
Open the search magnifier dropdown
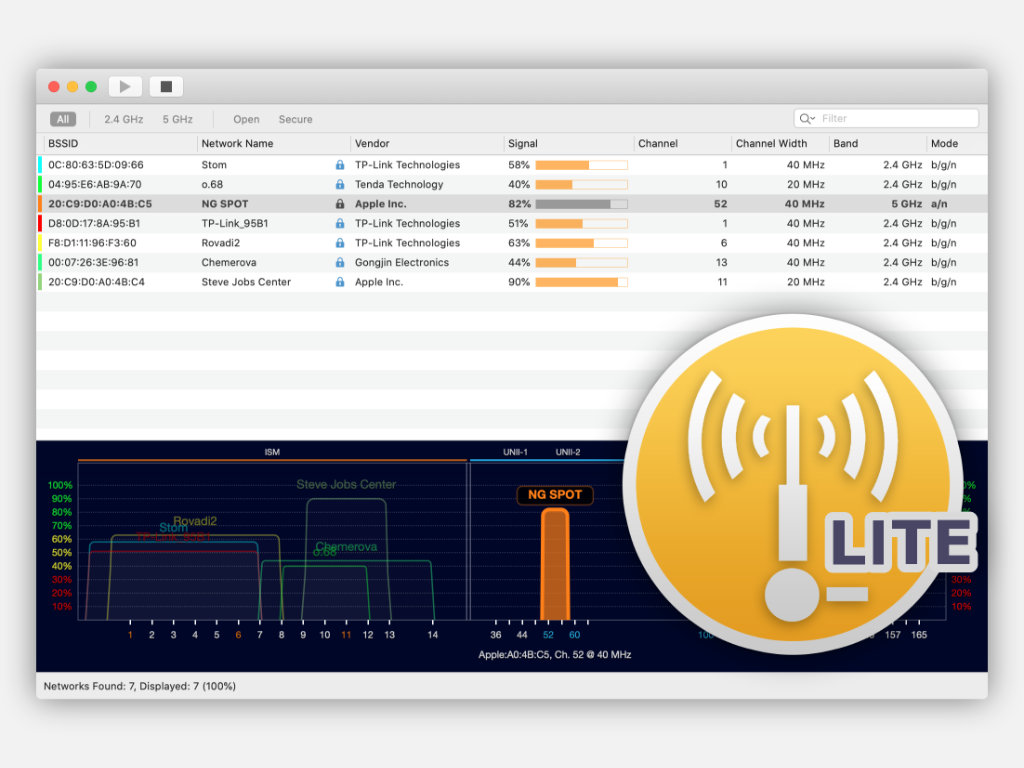point(807,118)
